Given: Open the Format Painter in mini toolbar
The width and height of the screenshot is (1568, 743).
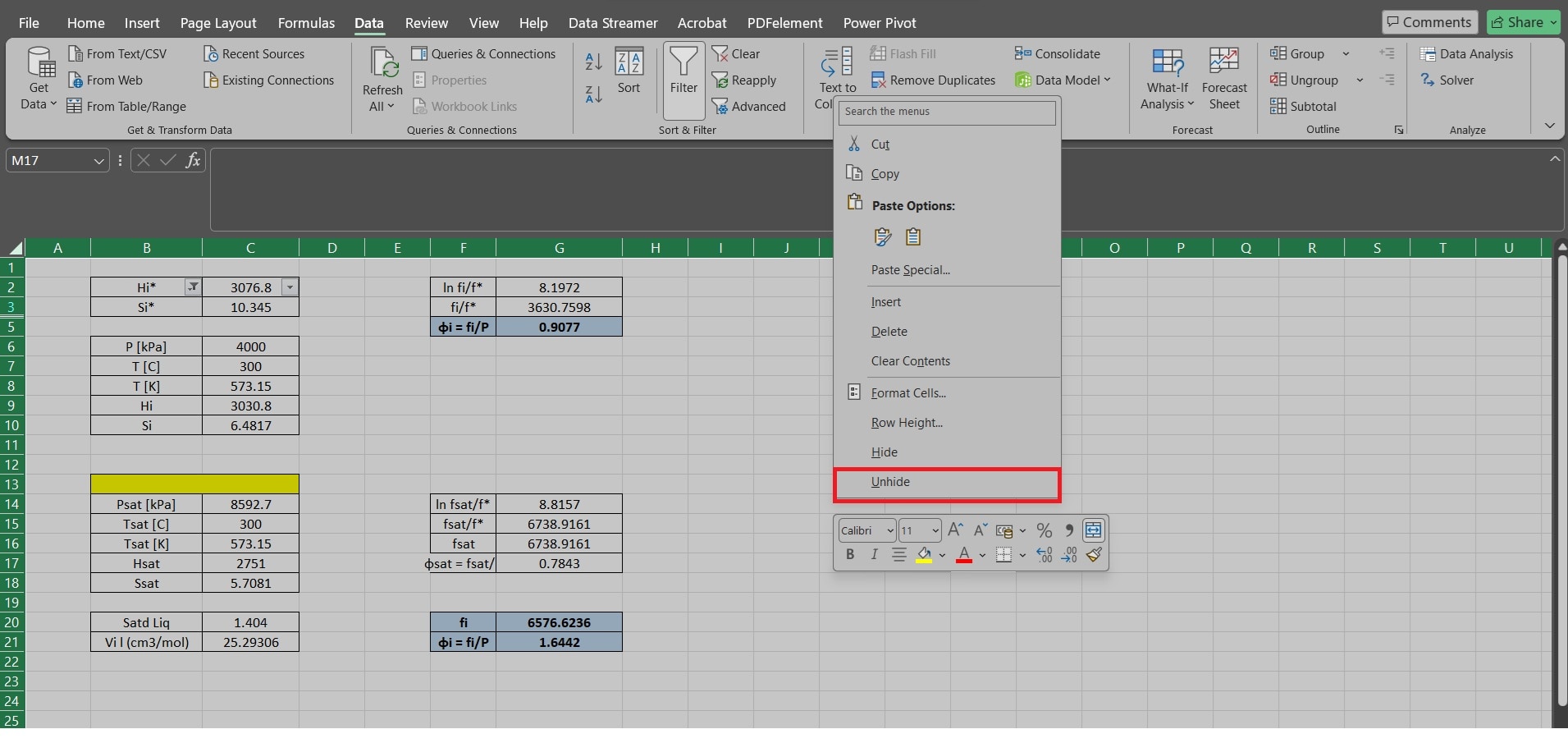Looking at the screenshot, I should click(1093, 555).
